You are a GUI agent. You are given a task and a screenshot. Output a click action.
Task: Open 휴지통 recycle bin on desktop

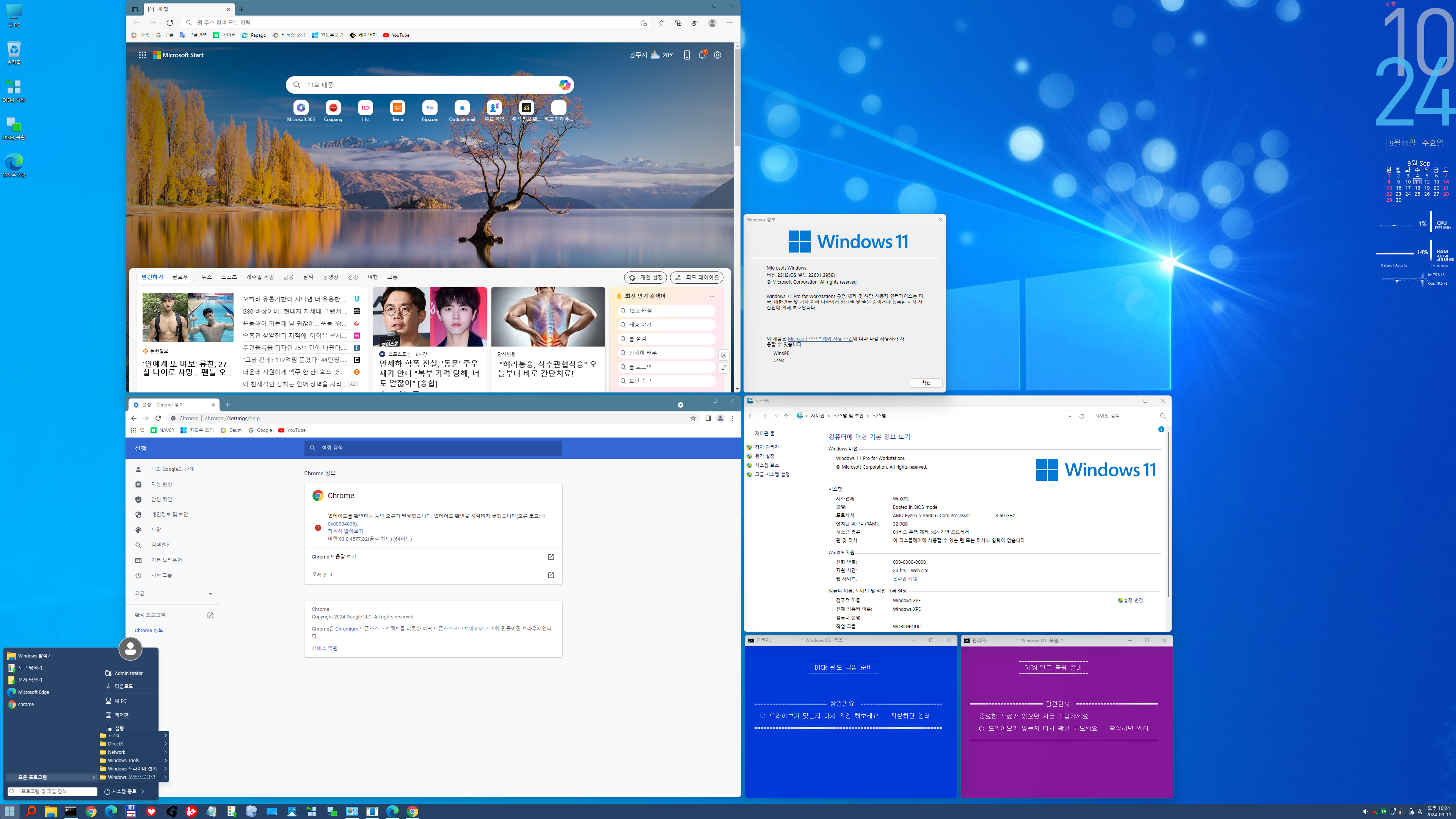pyautogui.click(x=14, y=53)
